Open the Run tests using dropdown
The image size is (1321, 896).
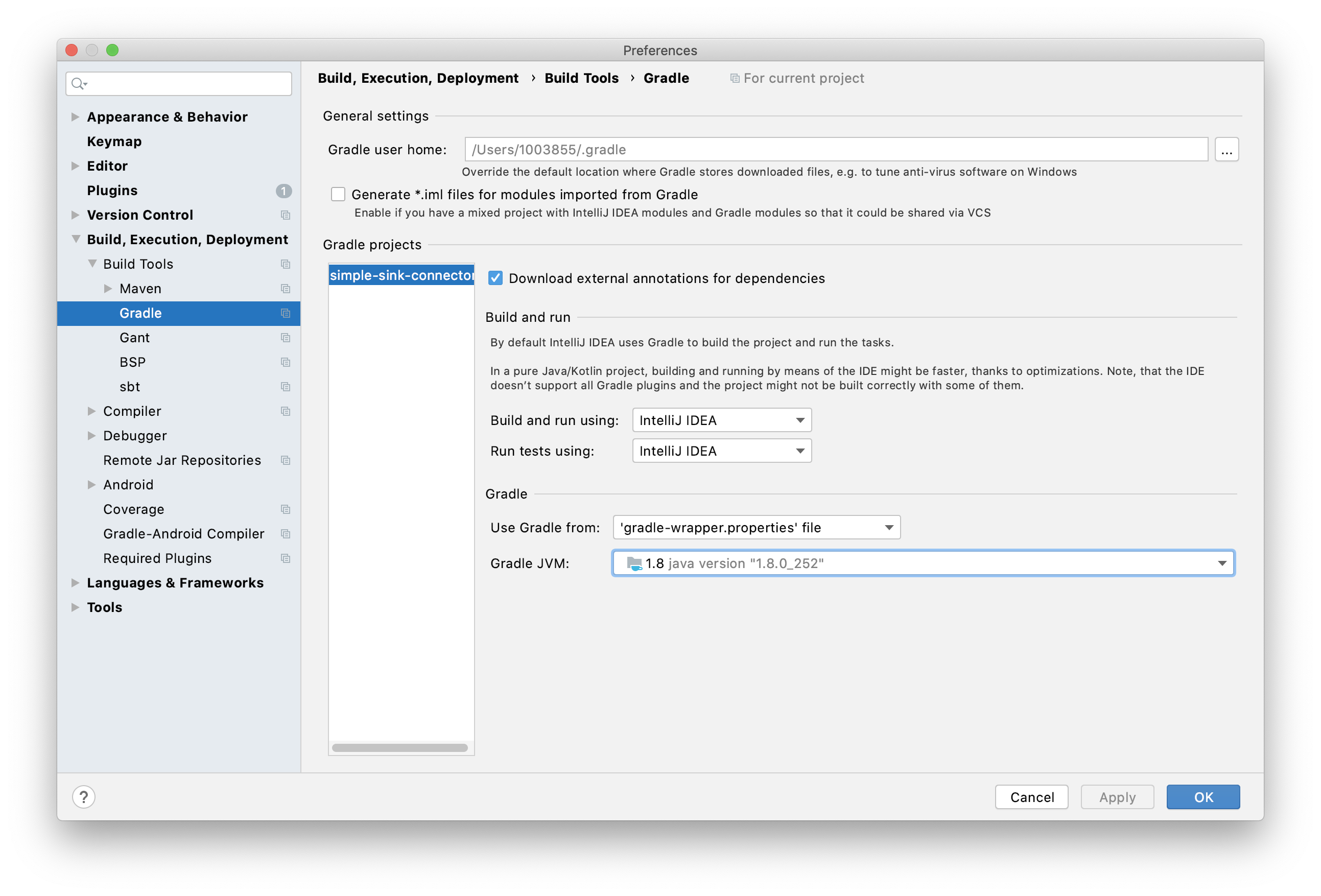click(721, 451)
